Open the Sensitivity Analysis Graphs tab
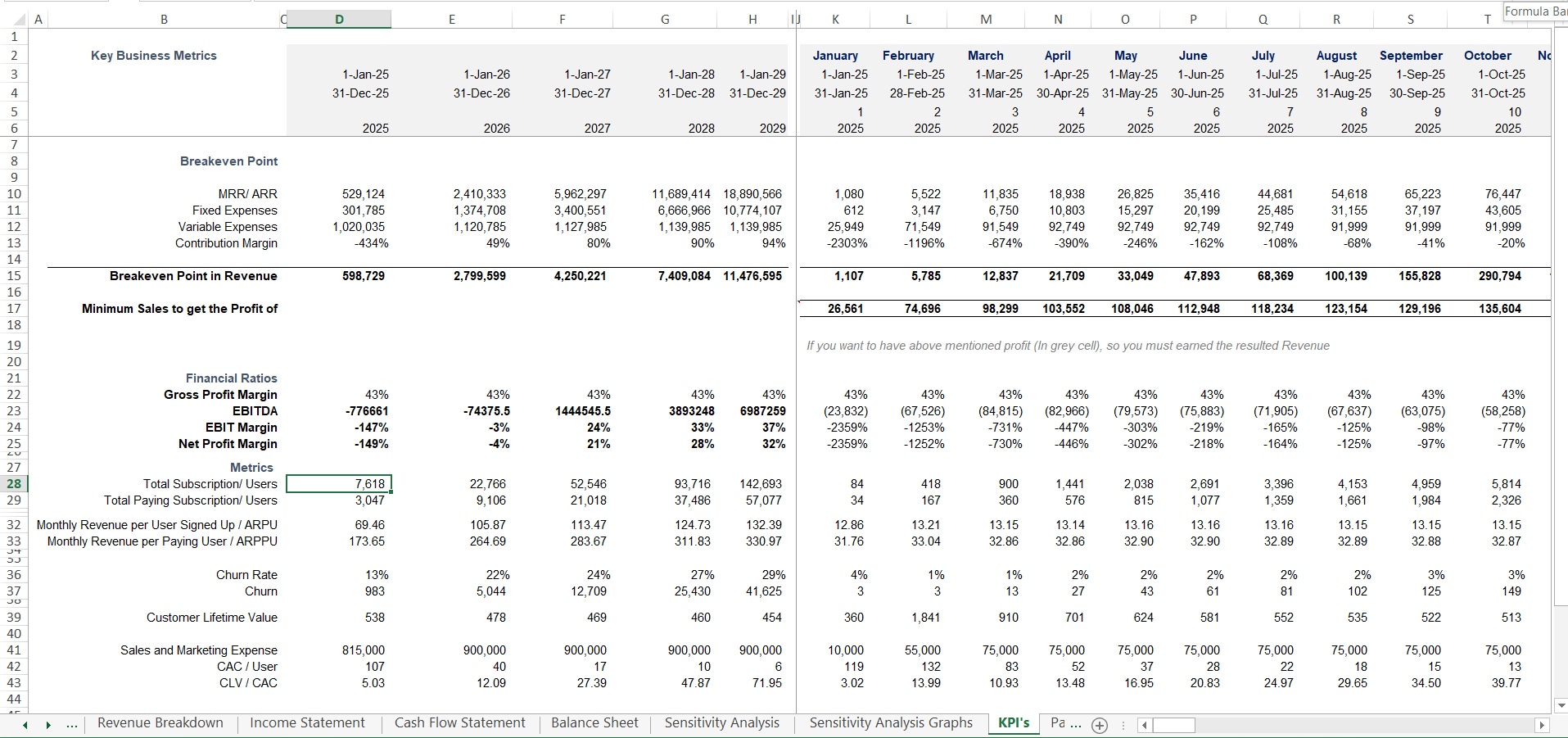 (x=891, y=723)
